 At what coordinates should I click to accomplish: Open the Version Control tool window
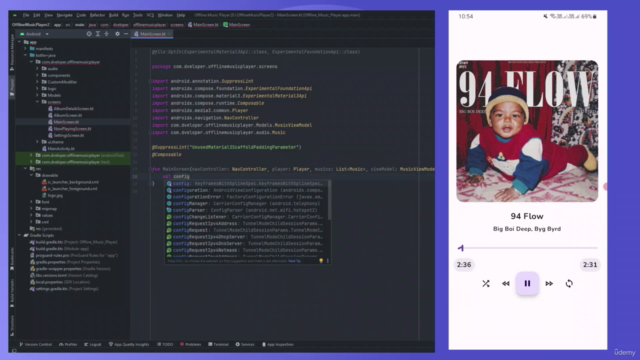[36, 344]
